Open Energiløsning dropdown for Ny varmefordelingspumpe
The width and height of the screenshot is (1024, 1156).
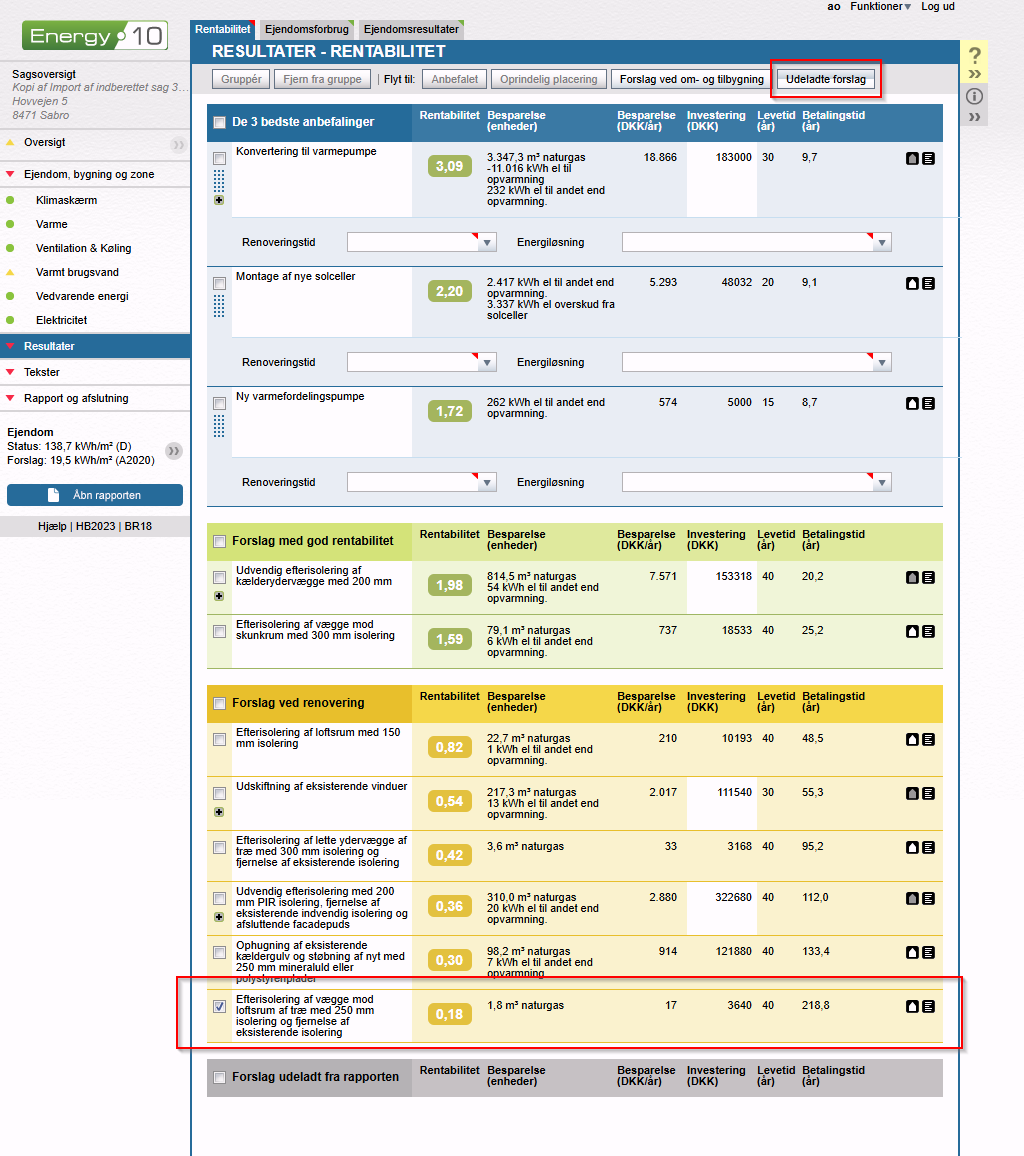pos(881,482)
